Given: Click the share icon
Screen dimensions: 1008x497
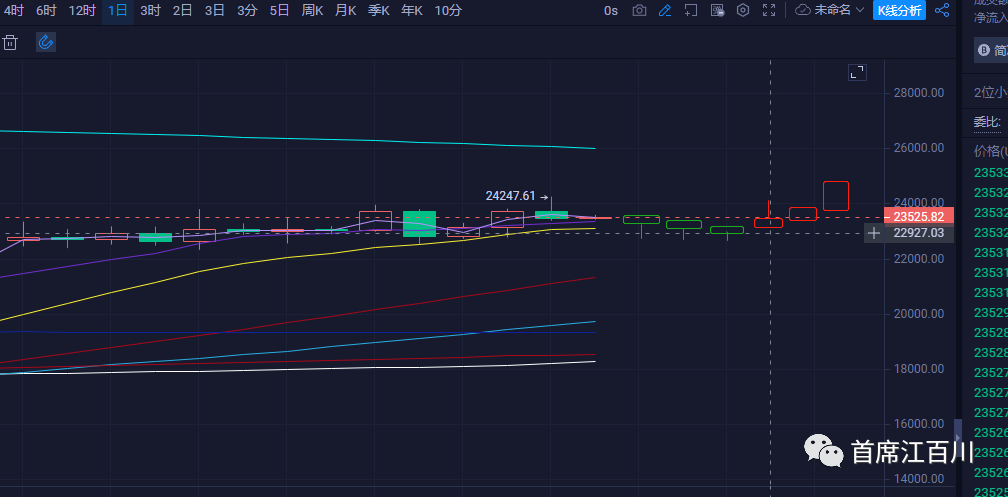Looking at the screenshot, I should 942,10.
